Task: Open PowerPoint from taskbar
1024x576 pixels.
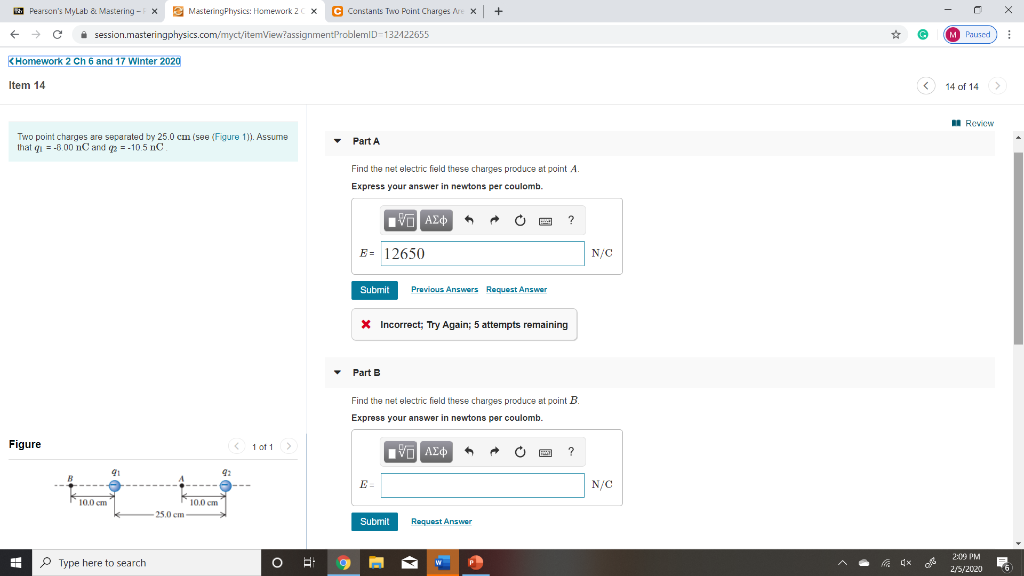Action: 475,562
